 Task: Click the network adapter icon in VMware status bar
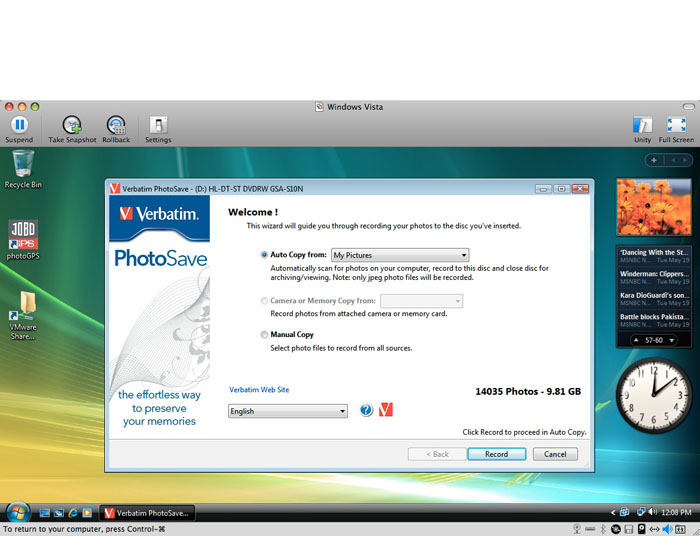[x=654, y=529]
